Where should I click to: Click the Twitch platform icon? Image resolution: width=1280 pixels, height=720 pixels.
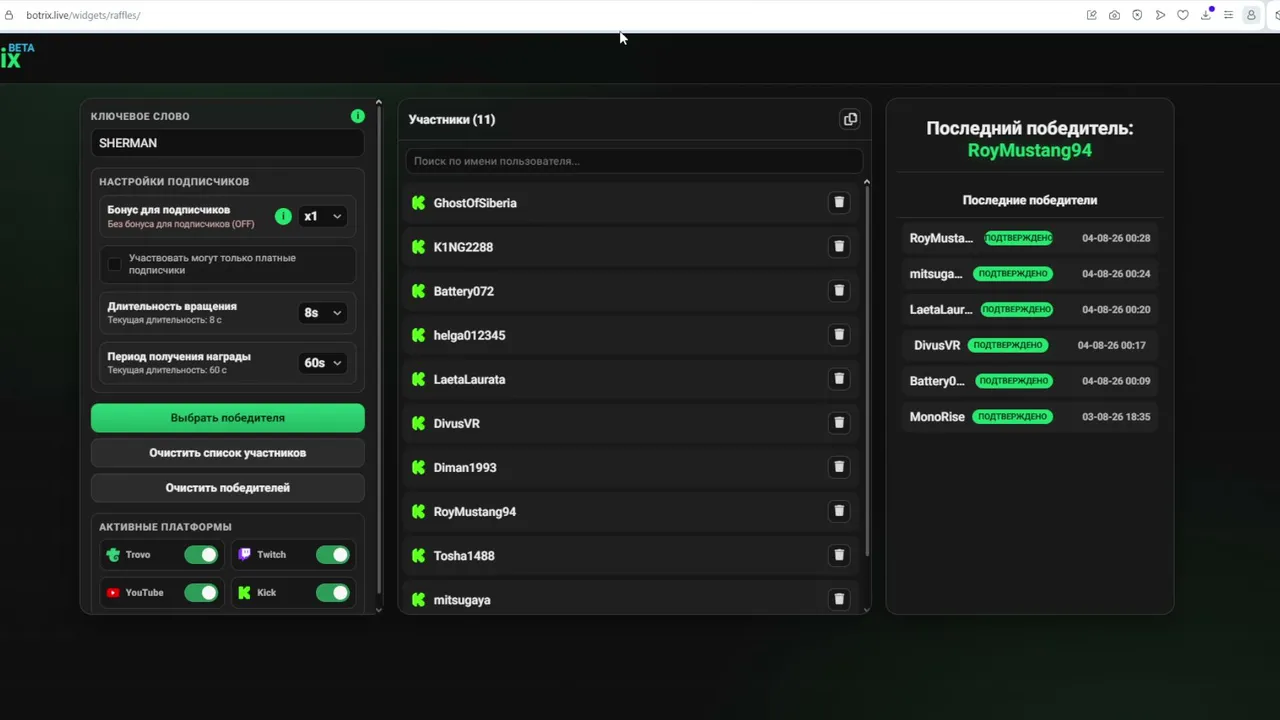point(245,554)
